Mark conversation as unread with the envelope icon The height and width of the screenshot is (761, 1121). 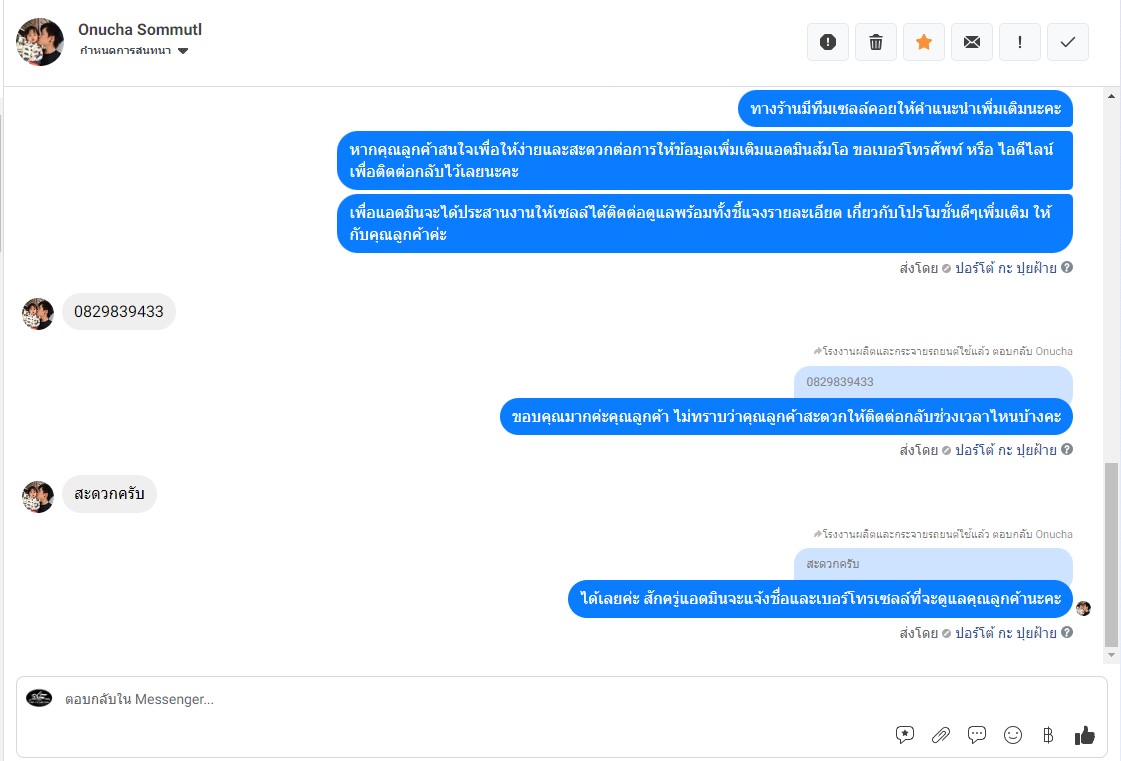(972, 42)
